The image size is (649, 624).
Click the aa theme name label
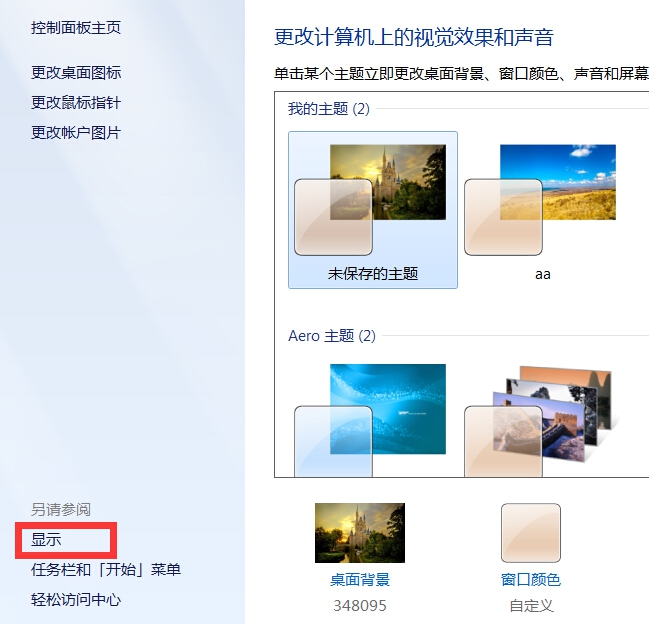point(543,274)
